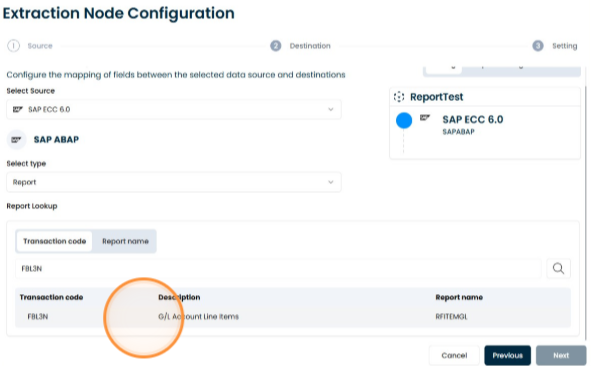Click the SAP logo beside SAP ABAP

point(16,140)
